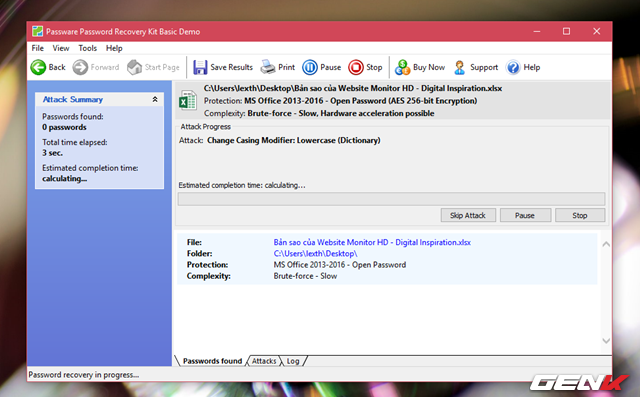Click 'MS Office 2013-2016 - Open Password' in results
This screenshot has height=397, width=640.
340,265
